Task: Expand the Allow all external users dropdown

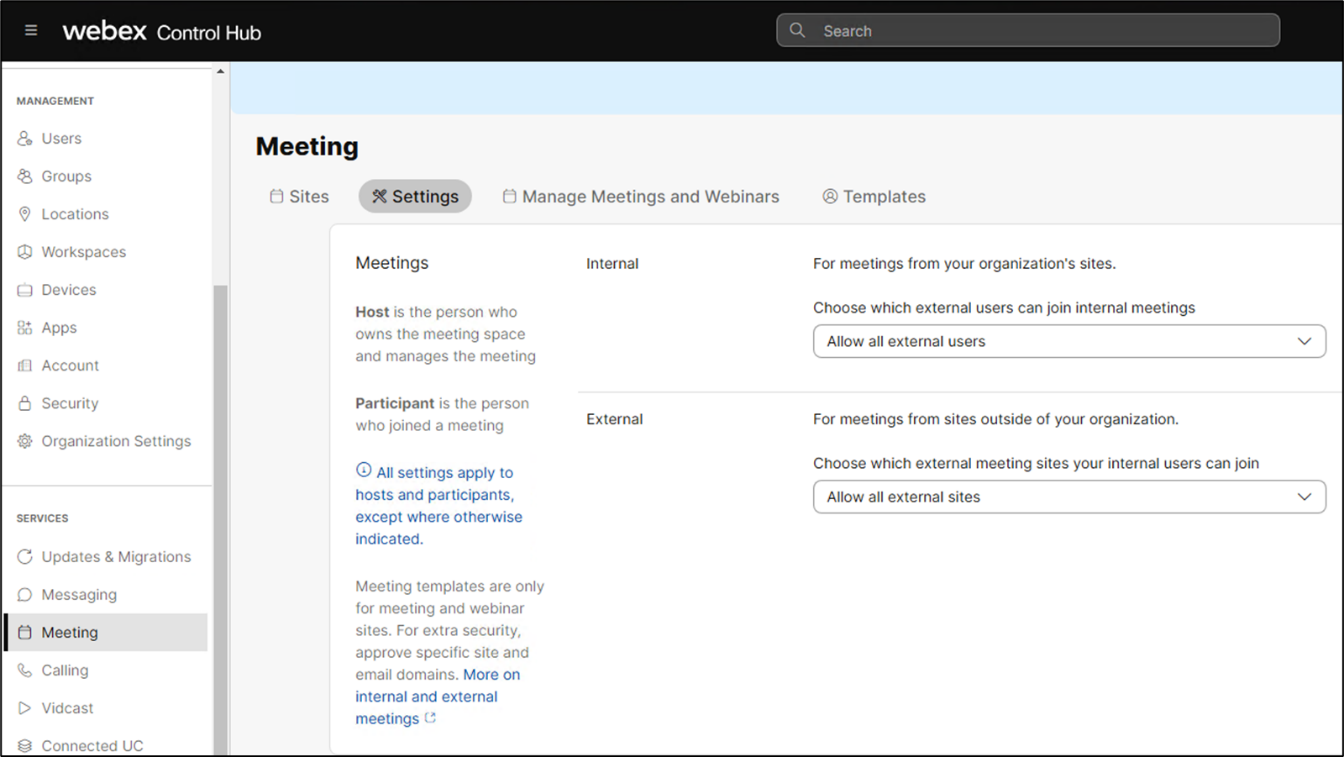Action: click(x=1069, y=341)
